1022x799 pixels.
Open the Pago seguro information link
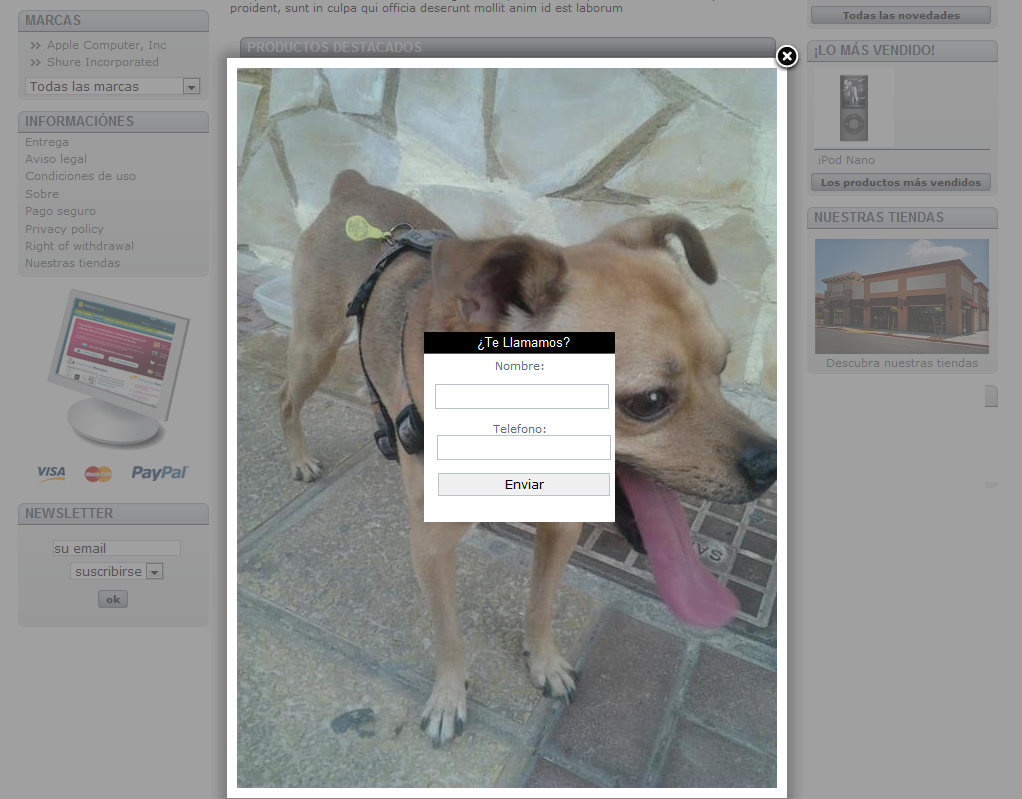60,211
